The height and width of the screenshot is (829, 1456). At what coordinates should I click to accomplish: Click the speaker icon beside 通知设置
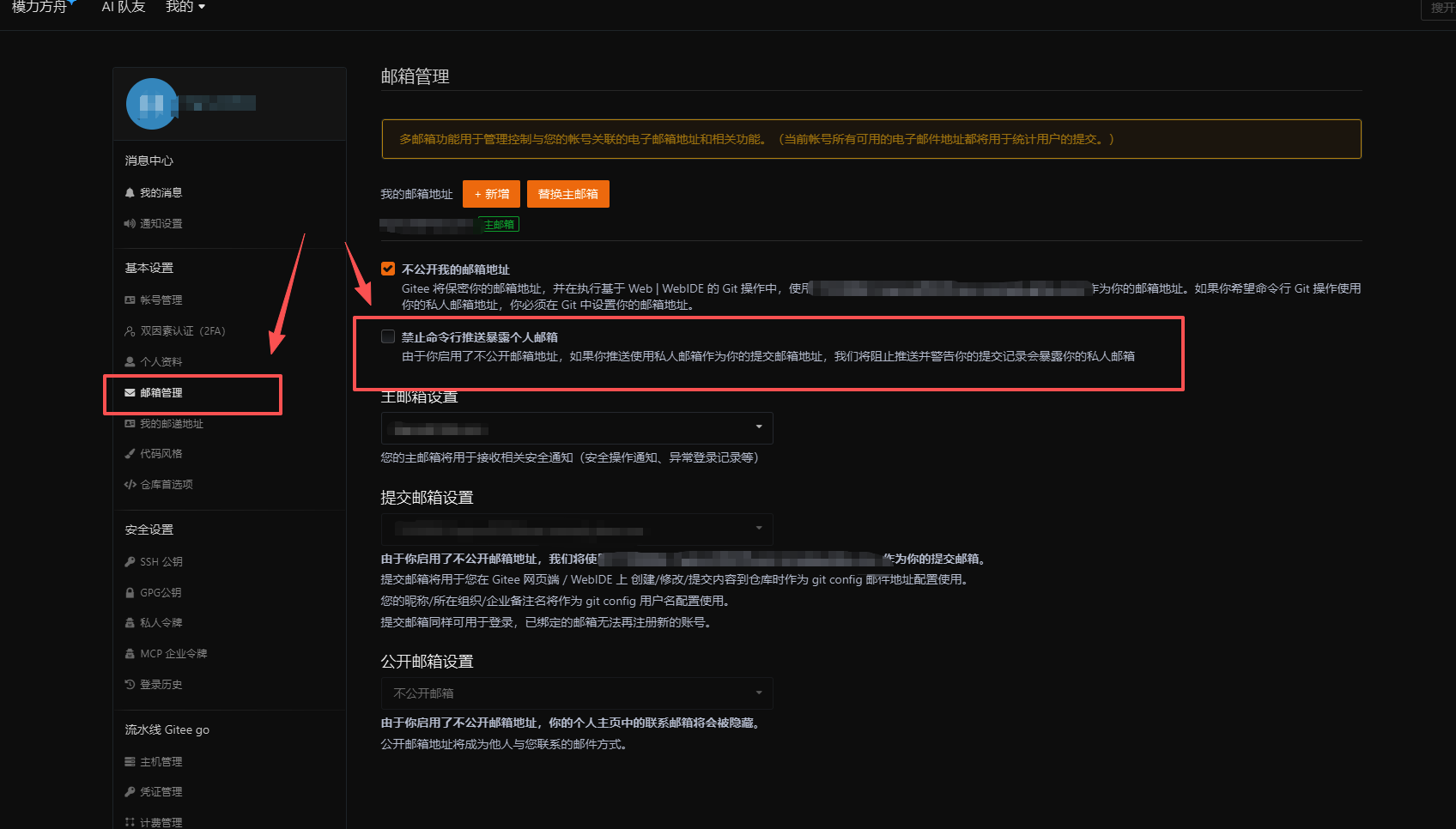pos(130,224)
